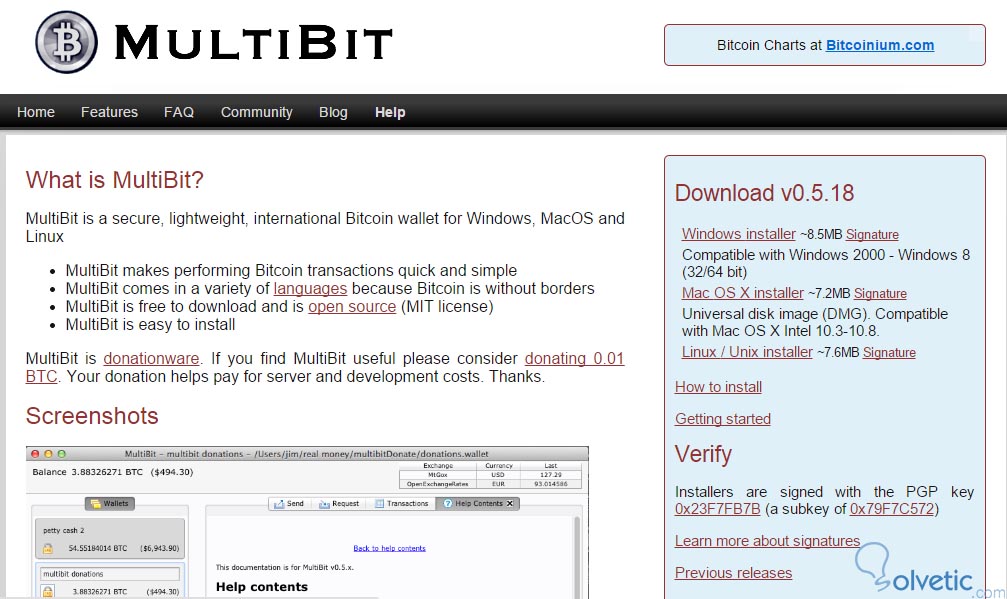Click the green zoom dot in MultiBit window
The height and width of the screenshot is (599, 1007).
coord(62,454)
